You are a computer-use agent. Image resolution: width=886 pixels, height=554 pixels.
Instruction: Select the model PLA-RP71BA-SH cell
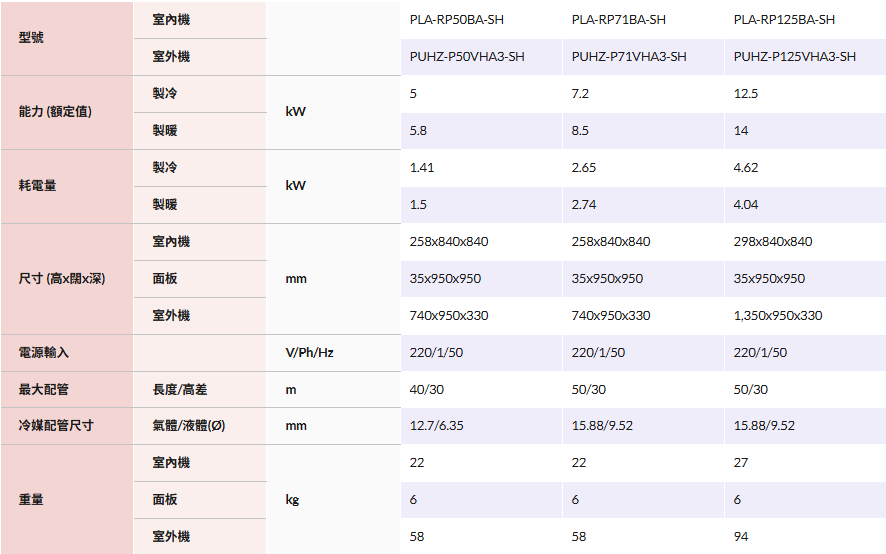click(x=618, y=20)
